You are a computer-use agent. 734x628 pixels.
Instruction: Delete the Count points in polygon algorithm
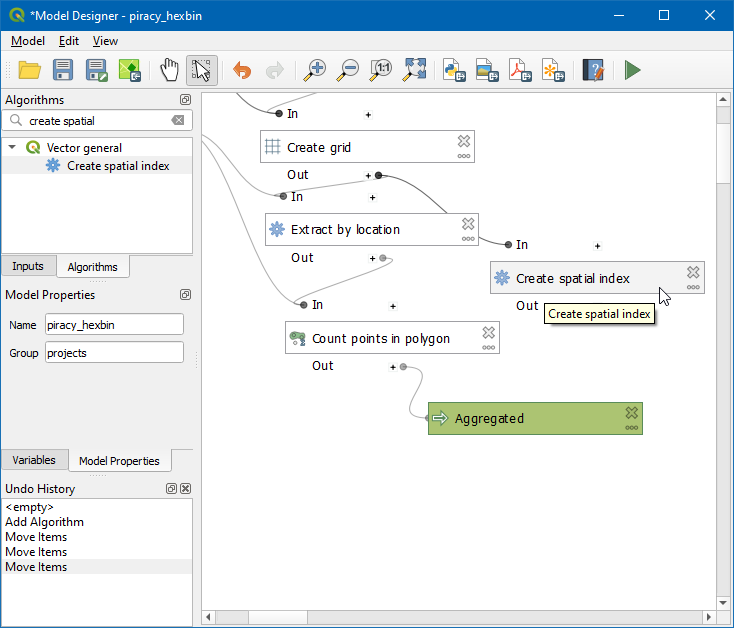pyautogui.click(x=489, y=332)
